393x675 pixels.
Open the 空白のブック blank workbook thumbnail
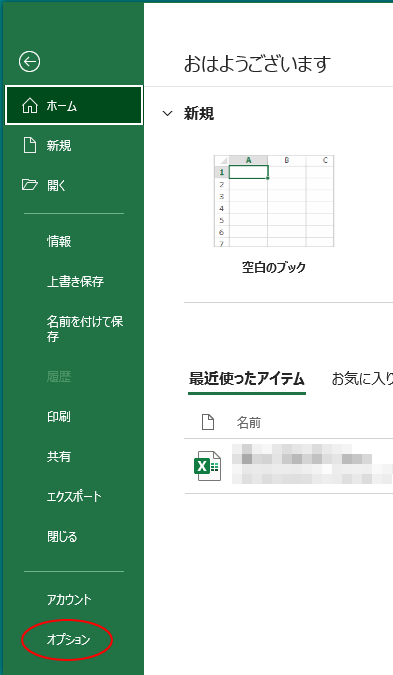click(274, 201)
